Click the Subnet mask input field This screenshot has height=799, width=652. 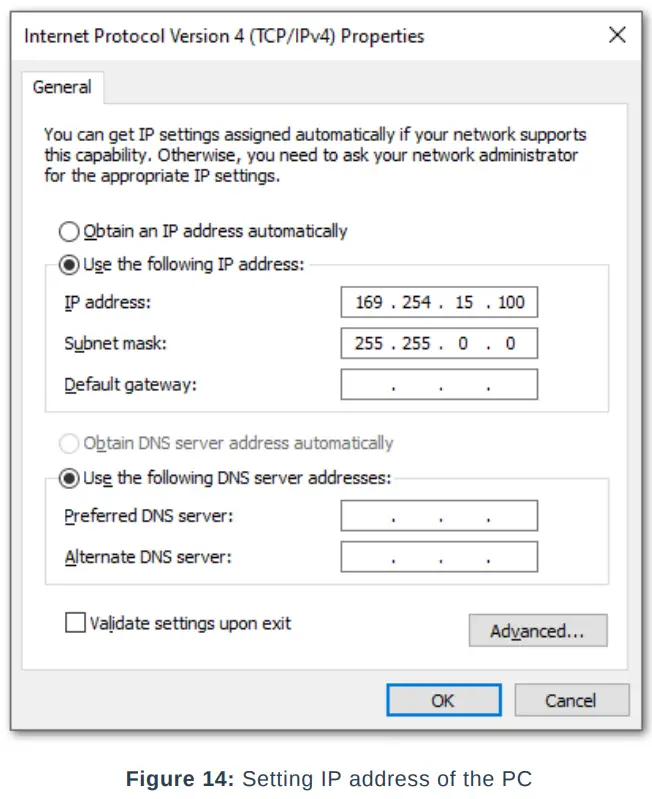439,343
